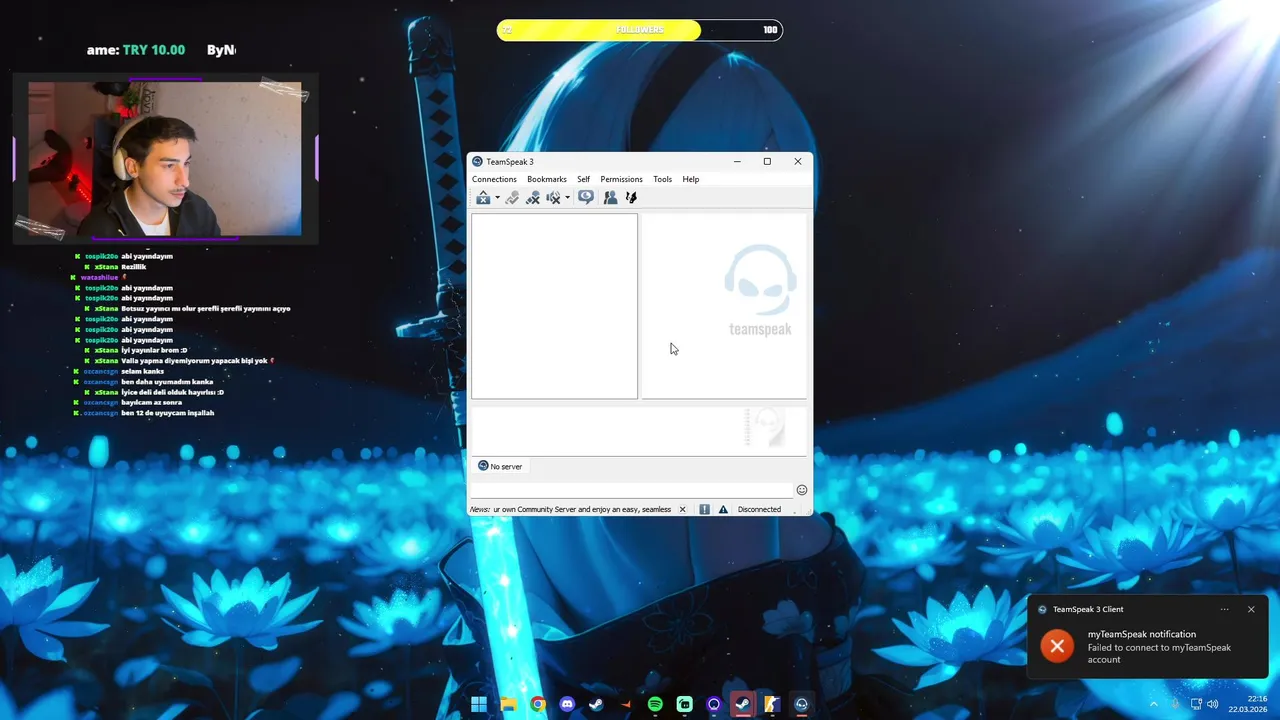Dismiss the news ticker with its X

coord(683,509)
